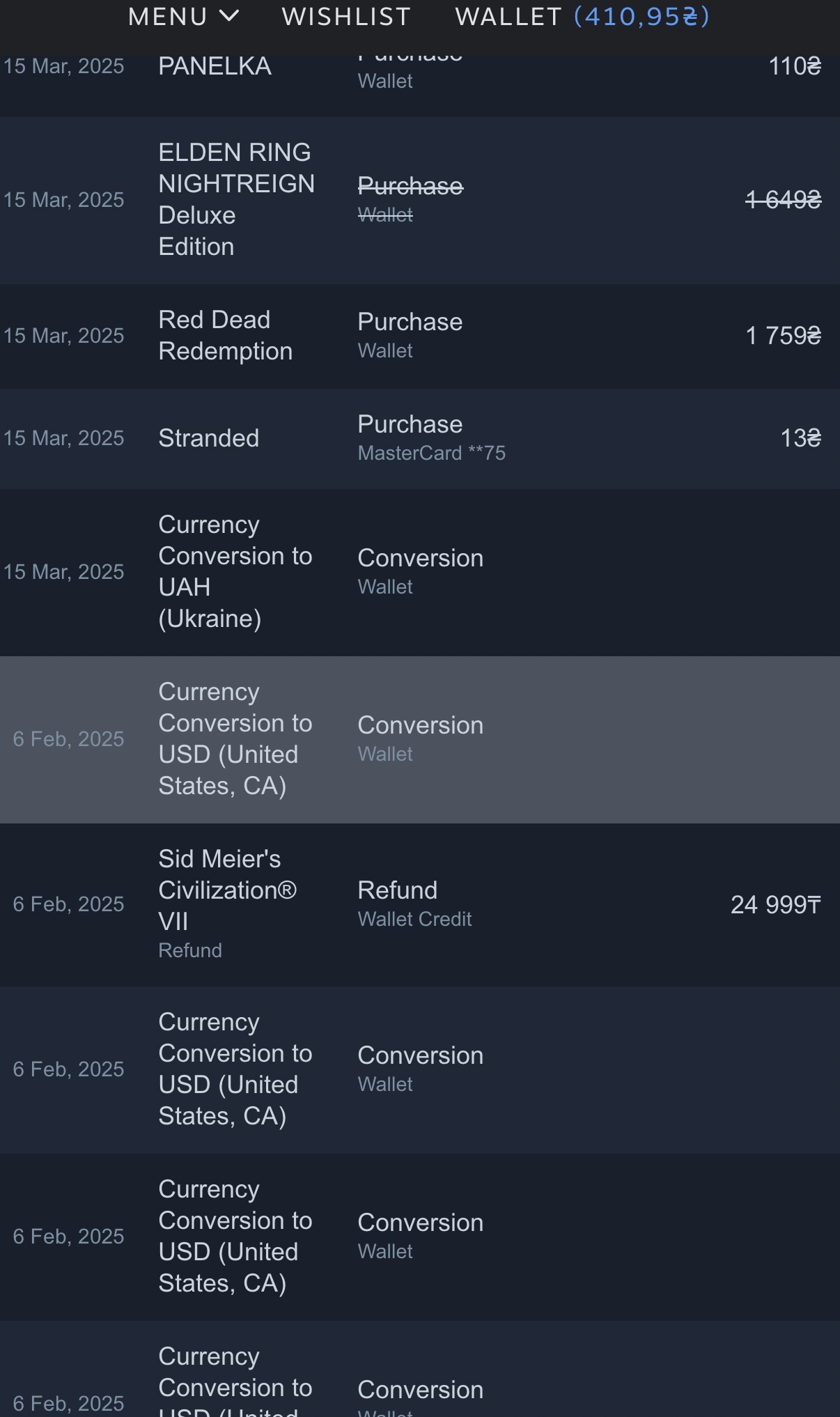Click the Wallet Credit refund label

tap(414, 920)
